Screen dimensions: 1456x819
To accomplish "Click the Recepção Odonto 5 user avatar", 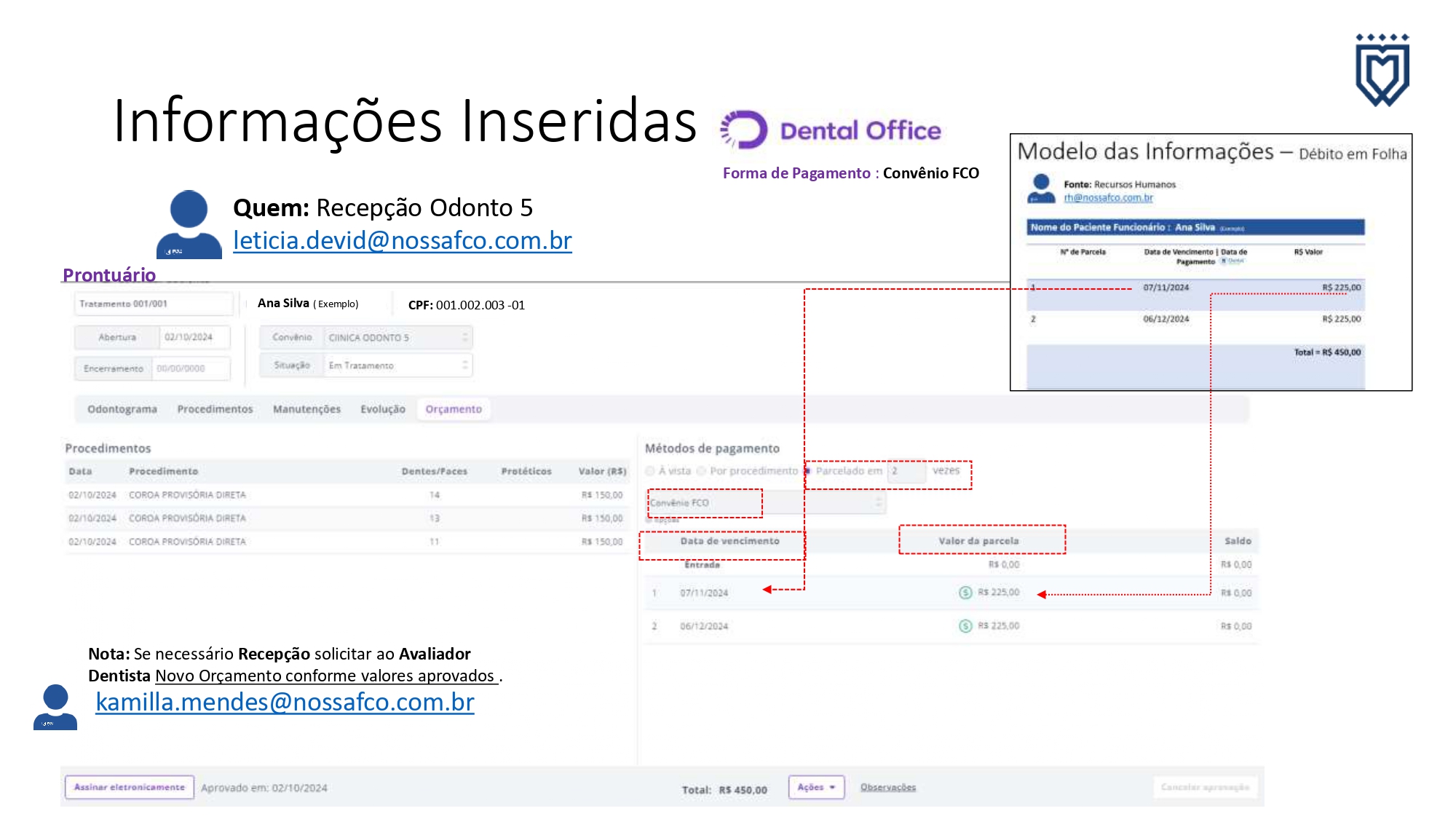I will pyautogui.click(x=189, y=223).
